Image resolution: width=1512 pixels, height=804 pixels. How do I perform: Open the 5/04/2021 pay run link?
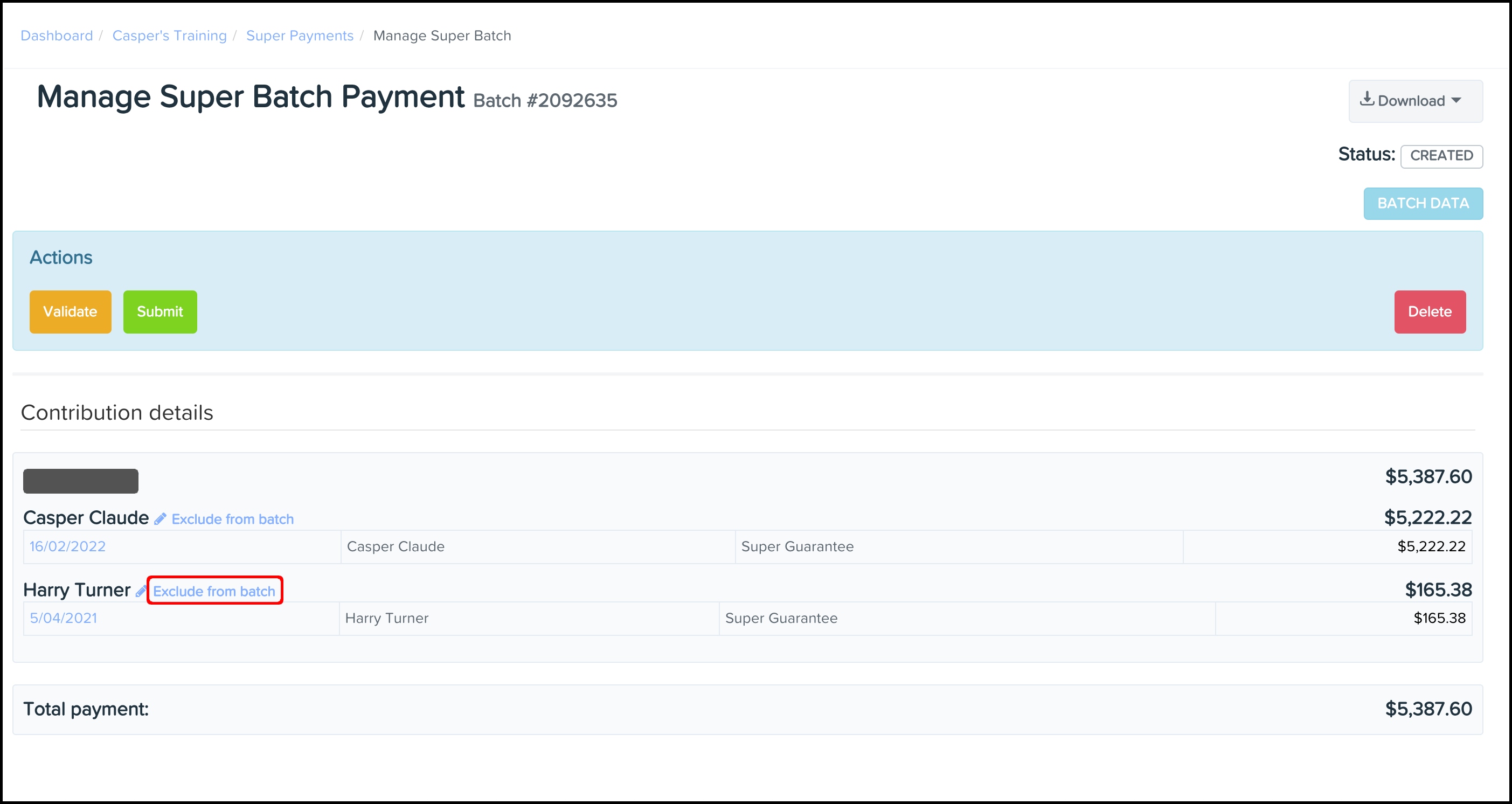[x=64, y=618]
